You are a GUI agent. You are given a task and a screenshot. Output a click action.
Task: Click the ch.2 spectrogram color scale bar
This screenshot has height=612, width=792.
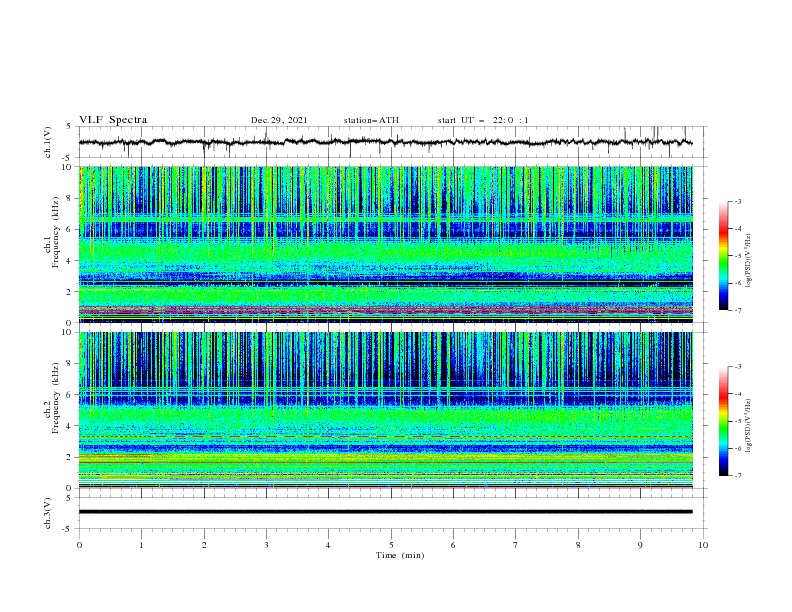click(723, 421)
